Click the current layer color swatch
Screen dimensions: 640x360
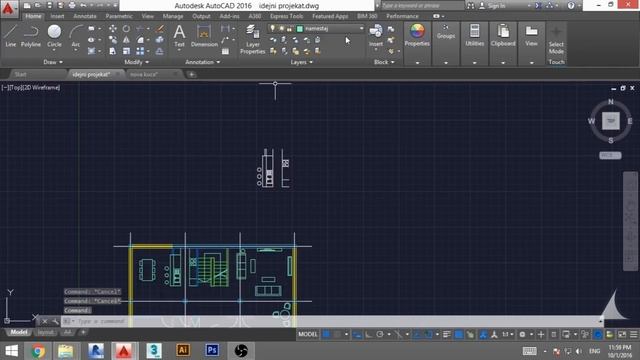coord(300,29)
